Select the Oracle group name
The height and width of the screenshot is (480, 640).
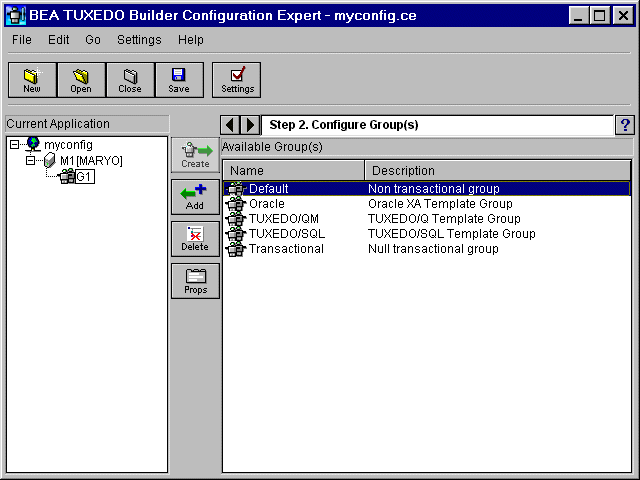click(267, 204)
